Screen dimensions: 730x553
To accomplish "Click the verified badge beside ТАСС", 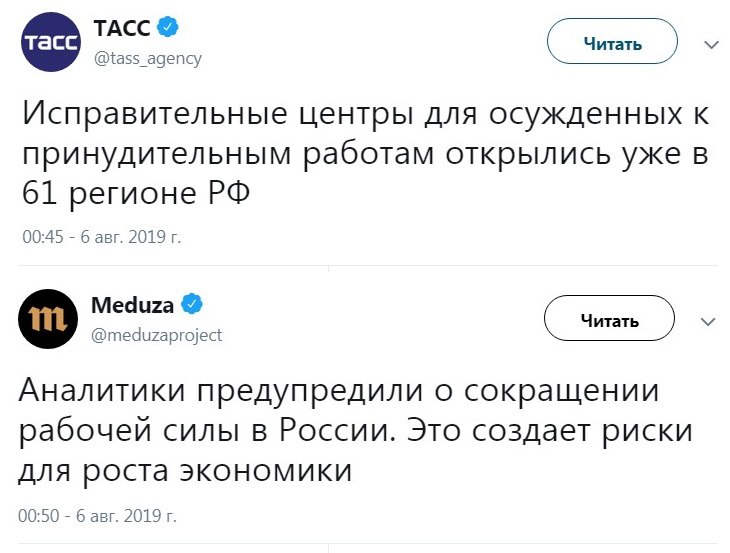I will [x=168, y=26].
